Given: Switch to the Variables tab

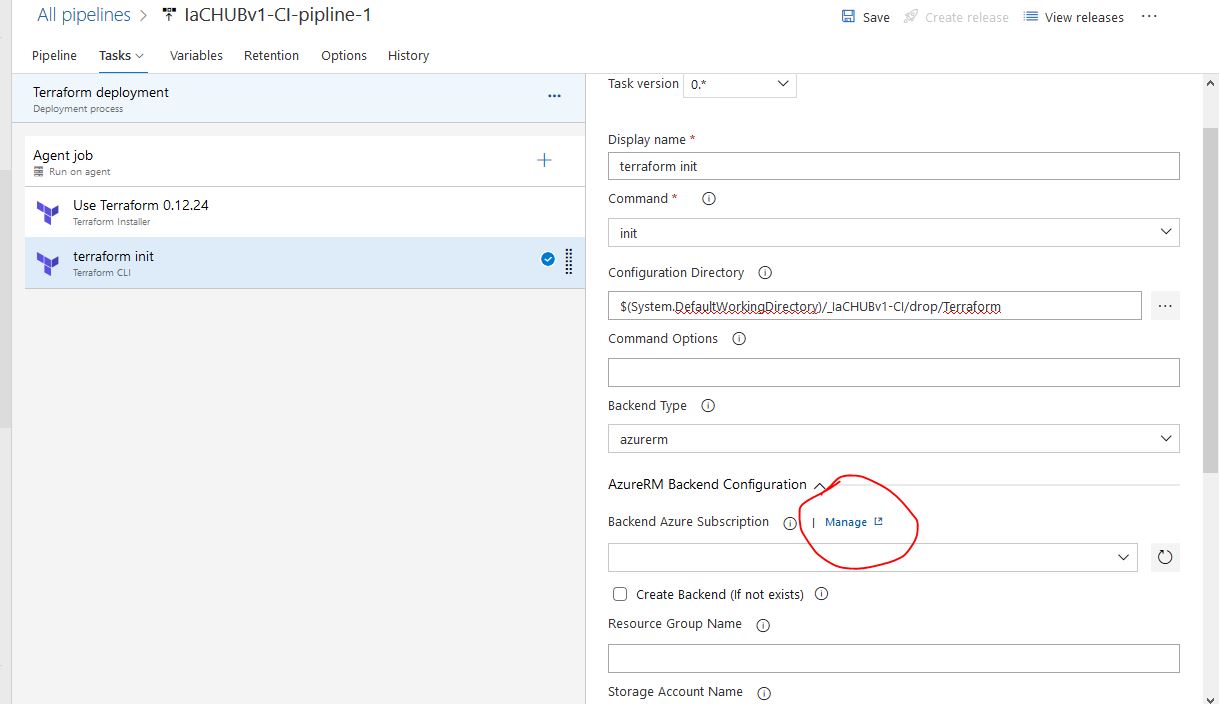Looking at the screenshot, I should (196, 56).
